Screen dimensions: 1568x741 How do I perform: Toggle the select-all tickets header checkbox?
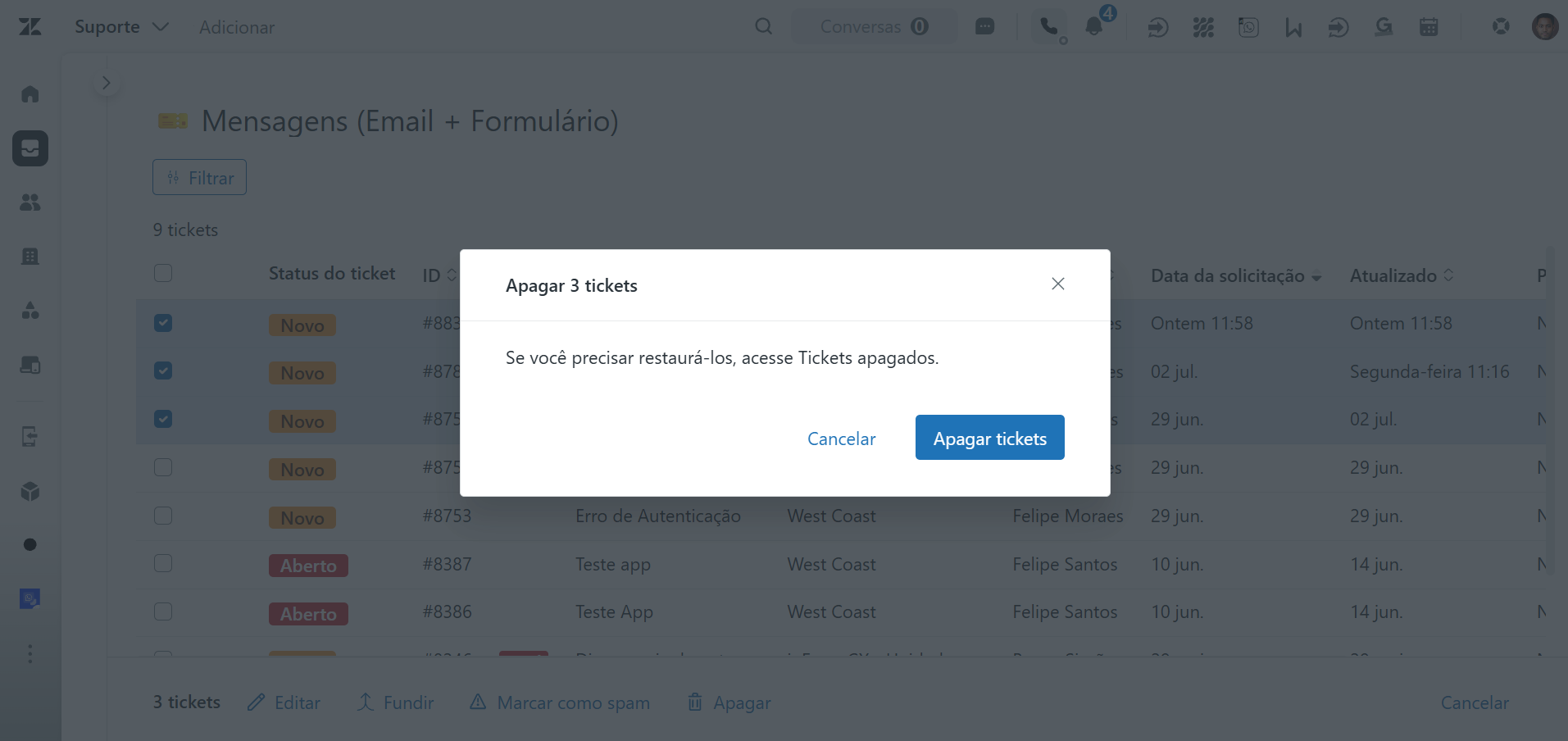pyautogui.click(x=163, y=273)
